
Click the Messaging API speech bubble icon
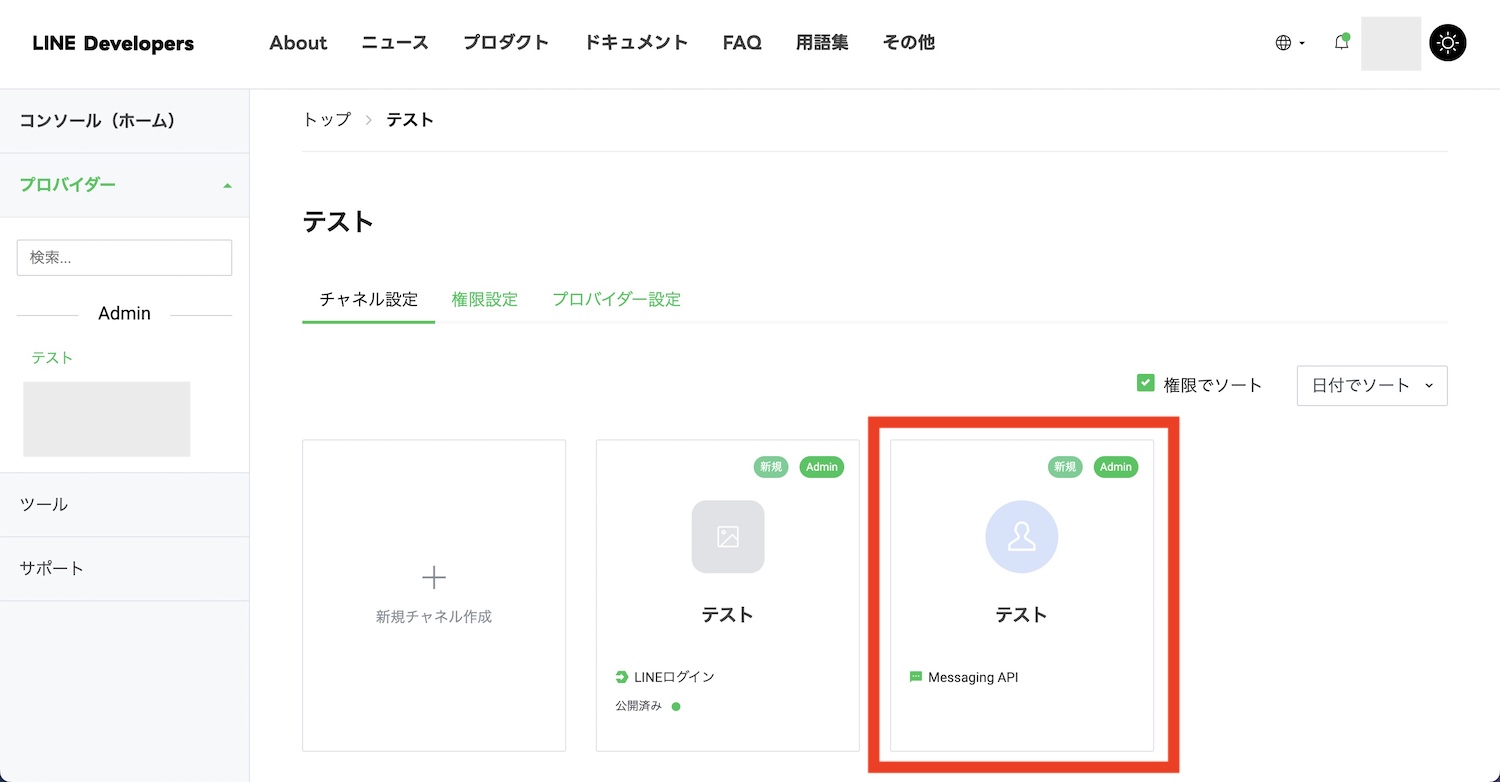(x=915, y=677)
